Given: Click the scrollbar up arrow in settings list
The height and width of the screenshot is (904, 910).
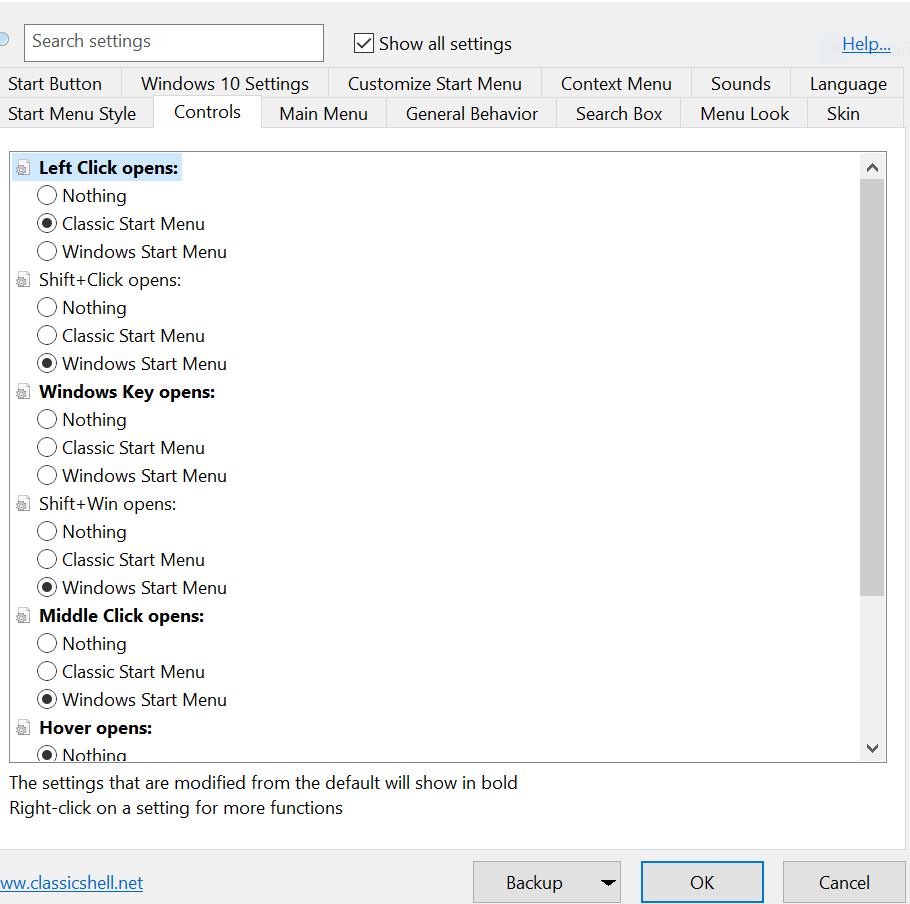Looking at the screenshot, I should (x=871, y=168).
